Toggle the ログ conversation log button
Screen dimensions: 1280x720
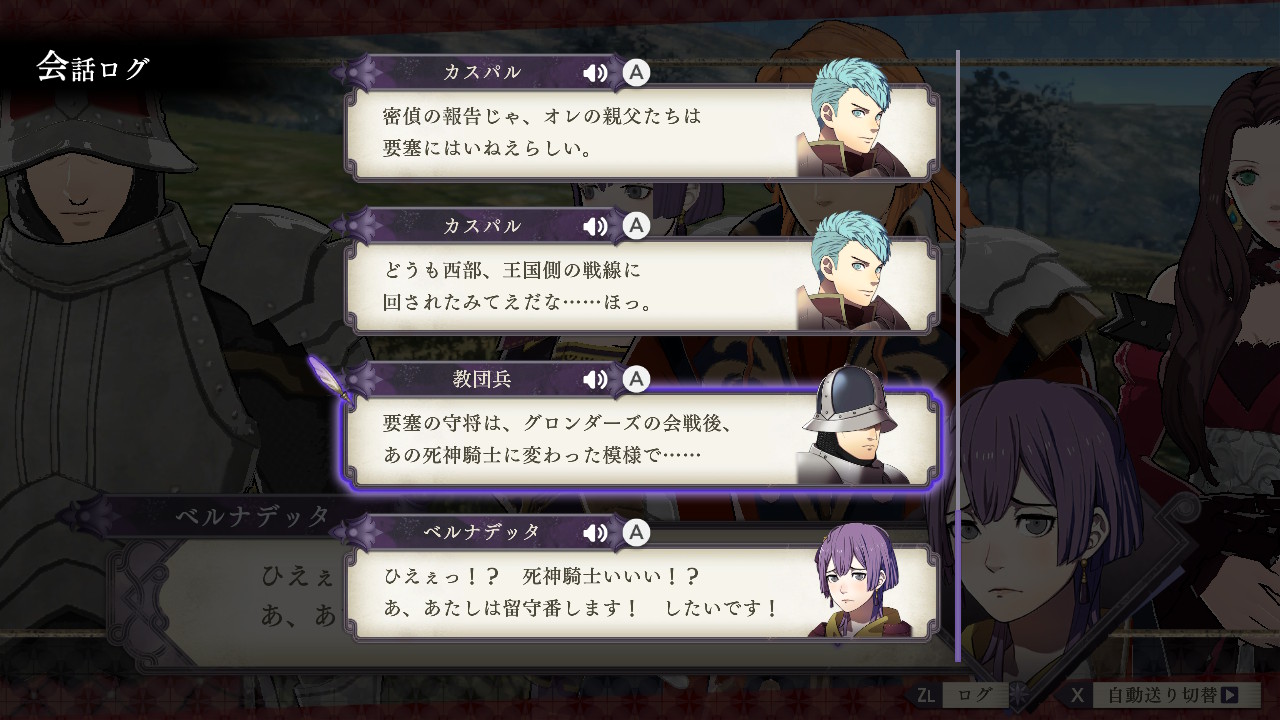pyautogui.click(x=975, y=695)
